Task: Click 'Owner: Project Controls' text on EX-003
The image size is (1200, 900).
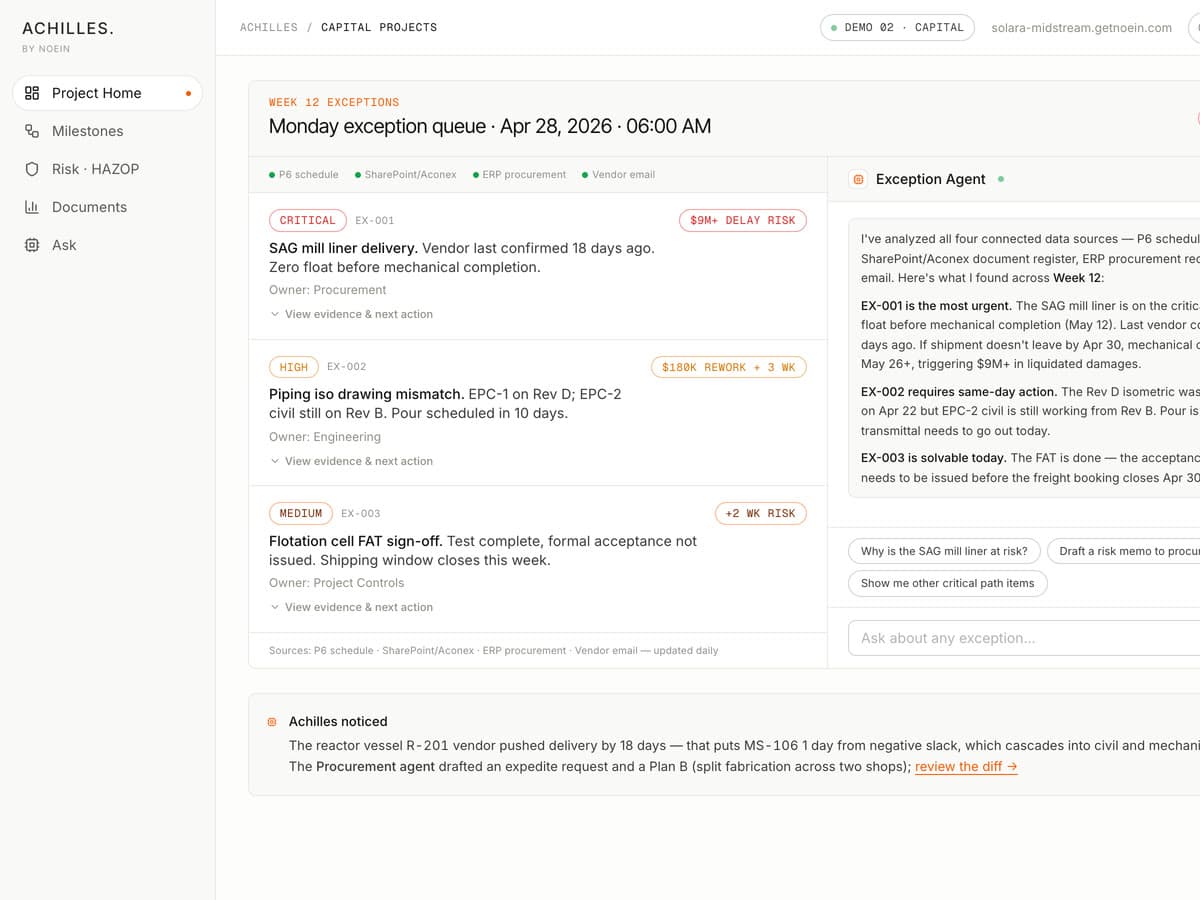Action: click(x=337, y=583)
